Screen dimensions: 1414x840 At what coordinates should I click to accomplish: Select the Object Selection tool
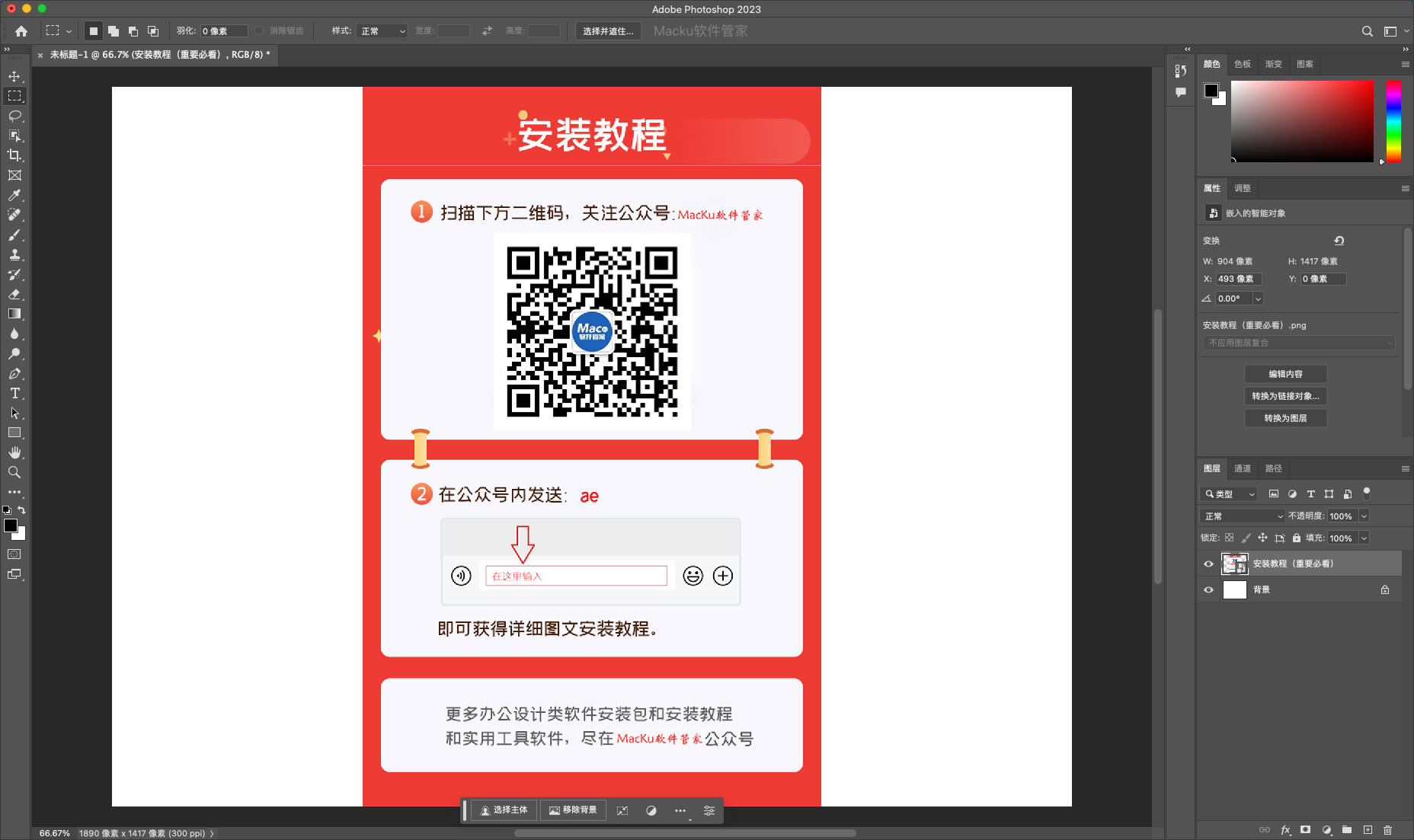point(14,136)
